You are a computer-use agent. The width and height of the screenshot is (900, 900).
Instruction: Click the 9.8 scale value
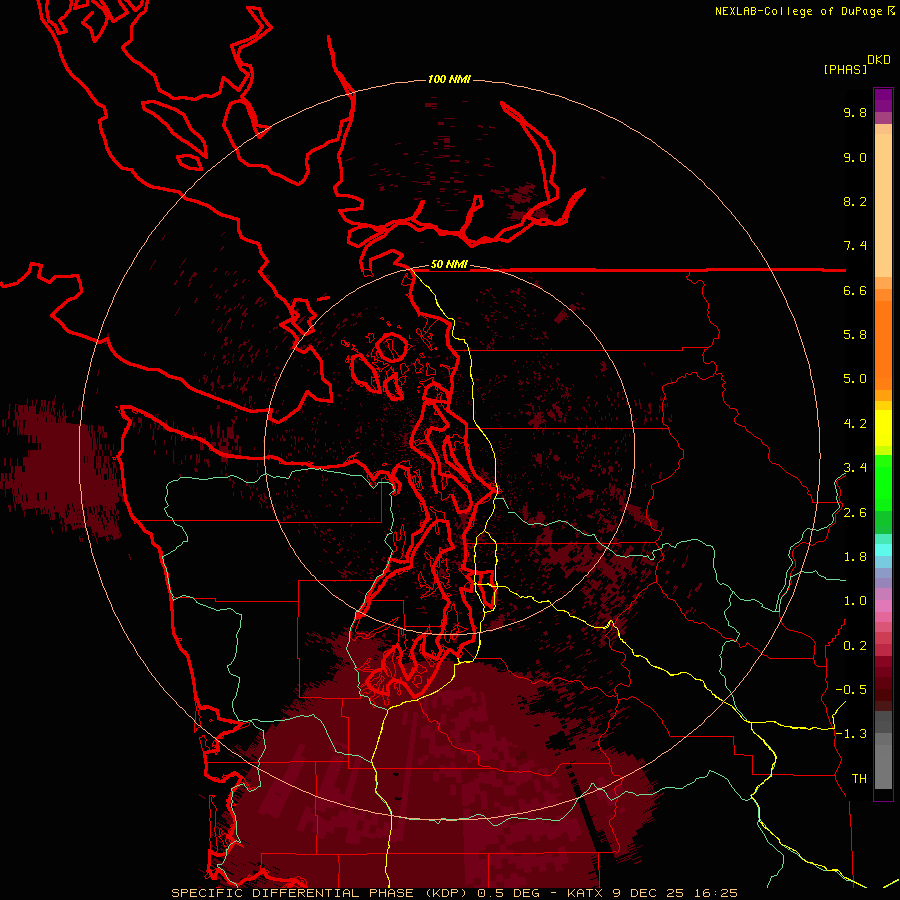[x=855, y=112]
